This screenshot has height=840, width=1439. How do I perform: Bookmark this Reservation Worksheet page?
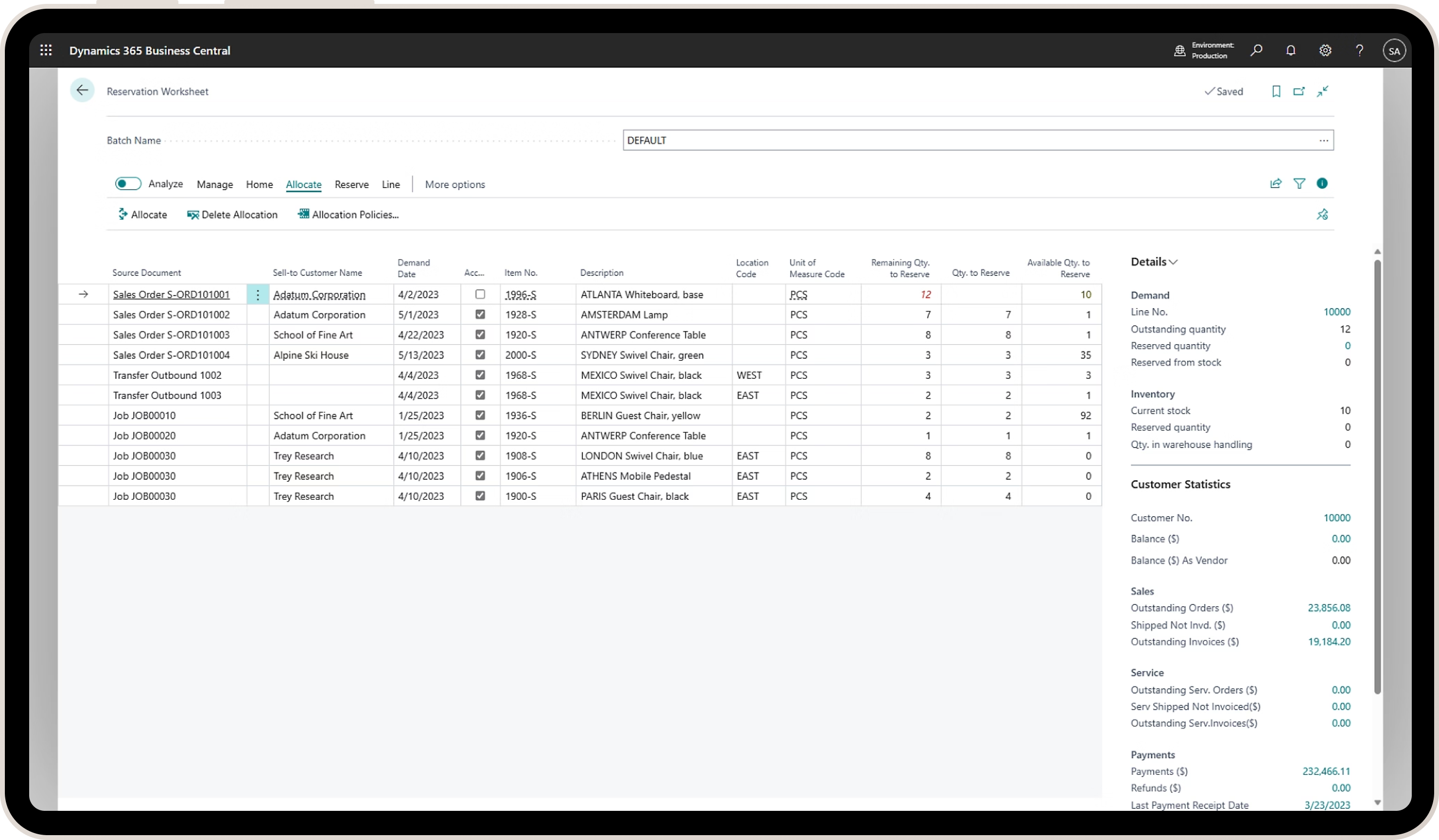coord(1276,91)
